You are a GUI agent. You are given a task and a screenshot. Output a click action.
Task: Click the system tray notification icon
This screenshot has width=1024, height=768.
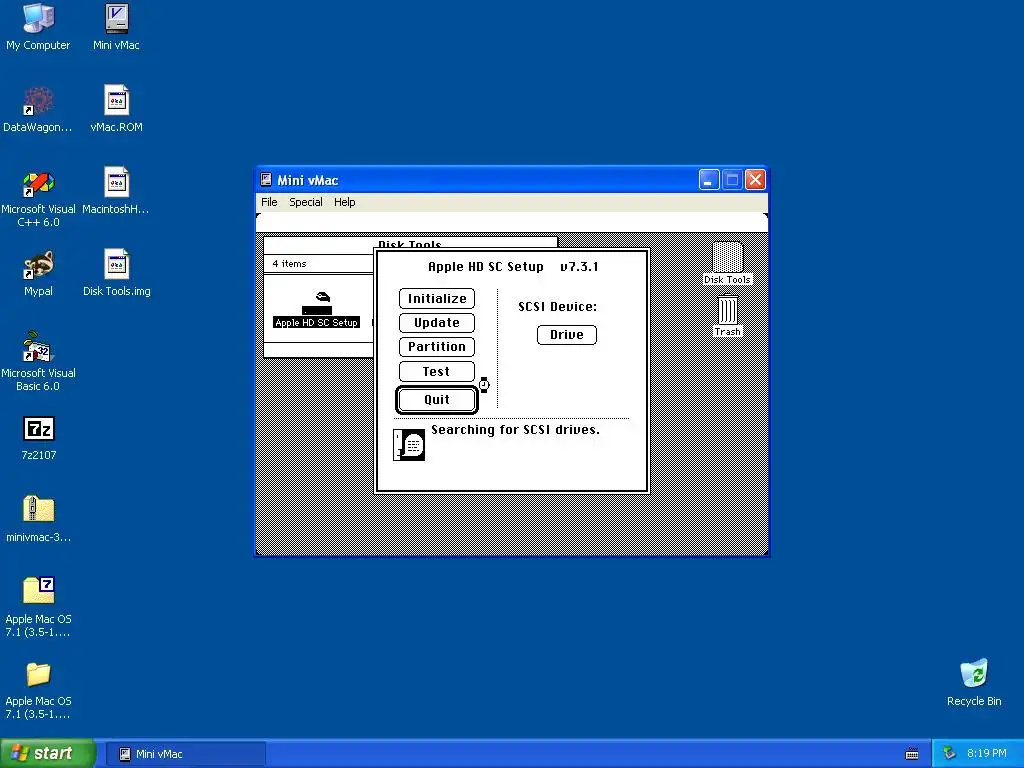[950, 753]
